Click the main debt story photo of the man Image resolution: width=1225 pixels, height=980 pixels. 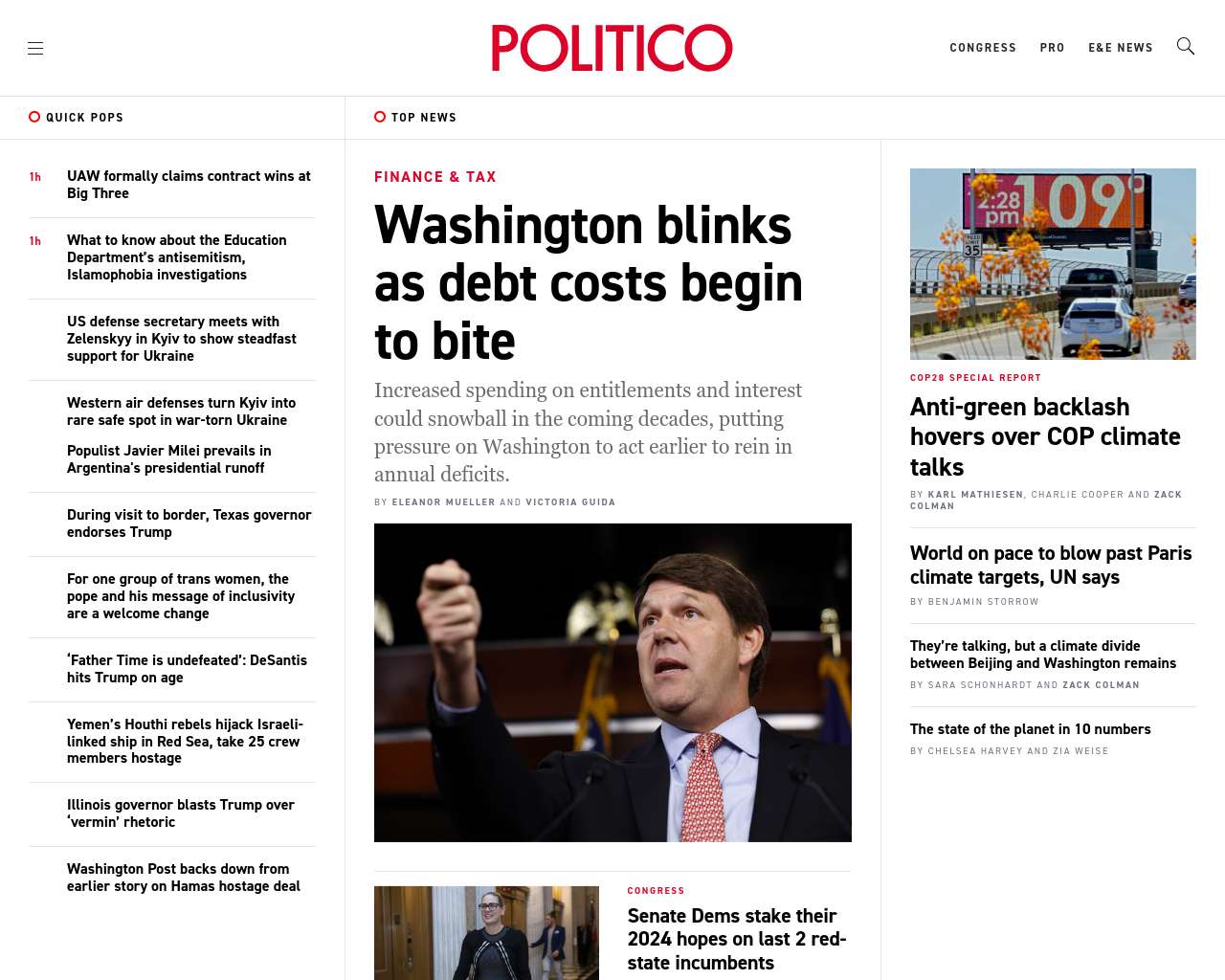click(612, 682)
